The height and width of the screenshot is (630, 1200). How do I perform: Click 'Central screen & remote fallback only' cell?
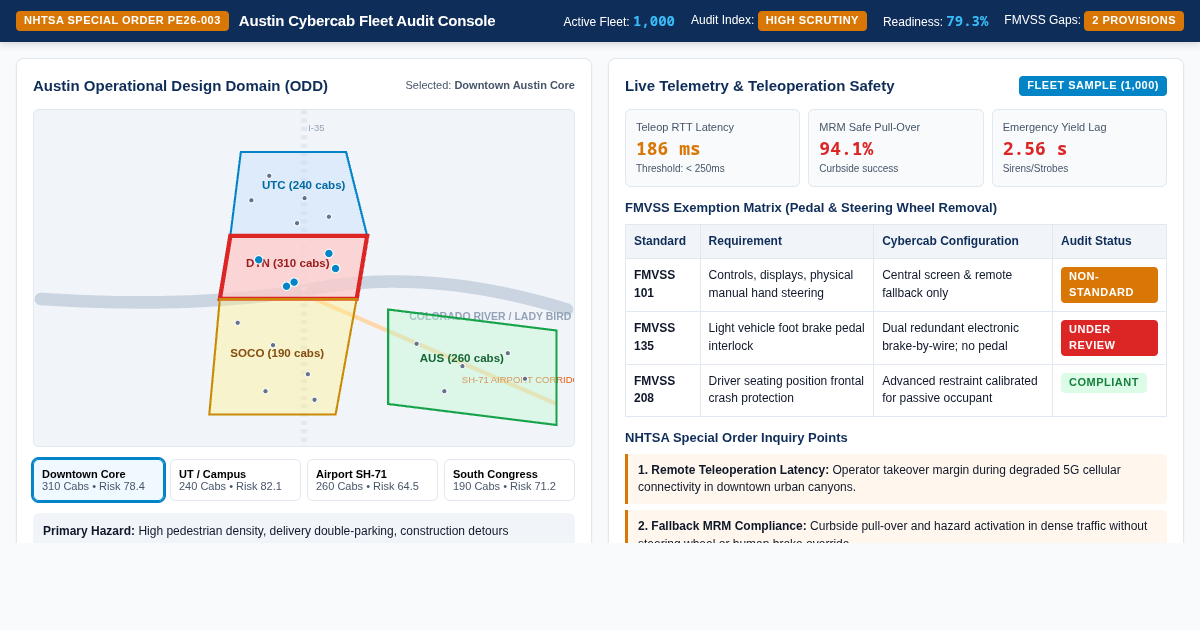coord(963,285)
